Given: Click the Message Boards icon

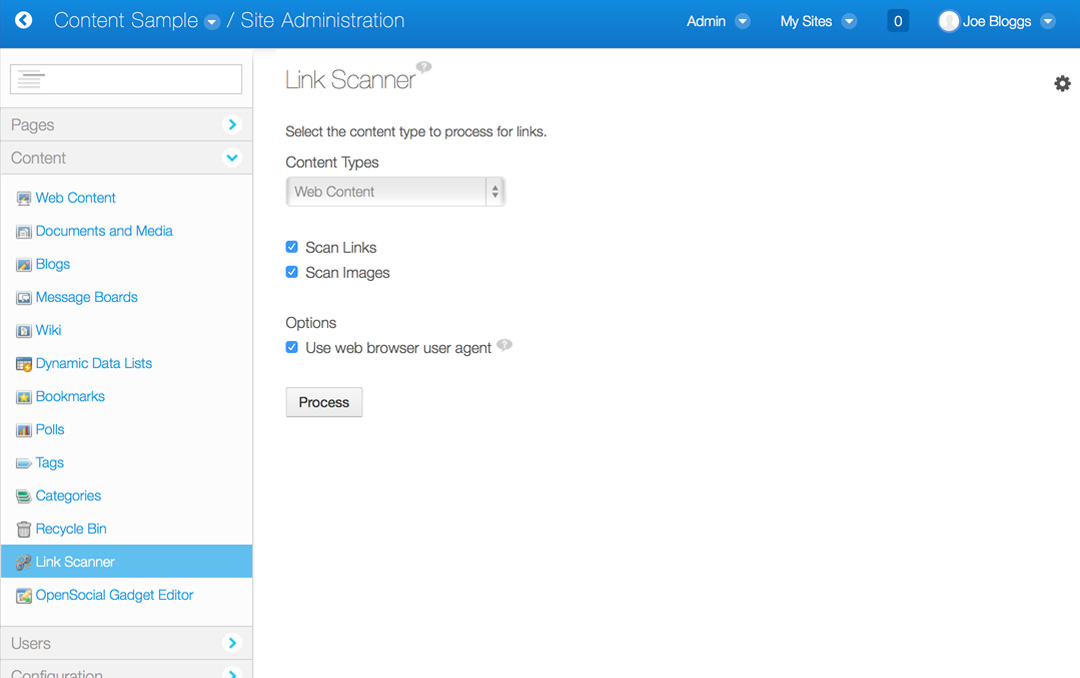Looking at the screenshot, I should [23, 298].
